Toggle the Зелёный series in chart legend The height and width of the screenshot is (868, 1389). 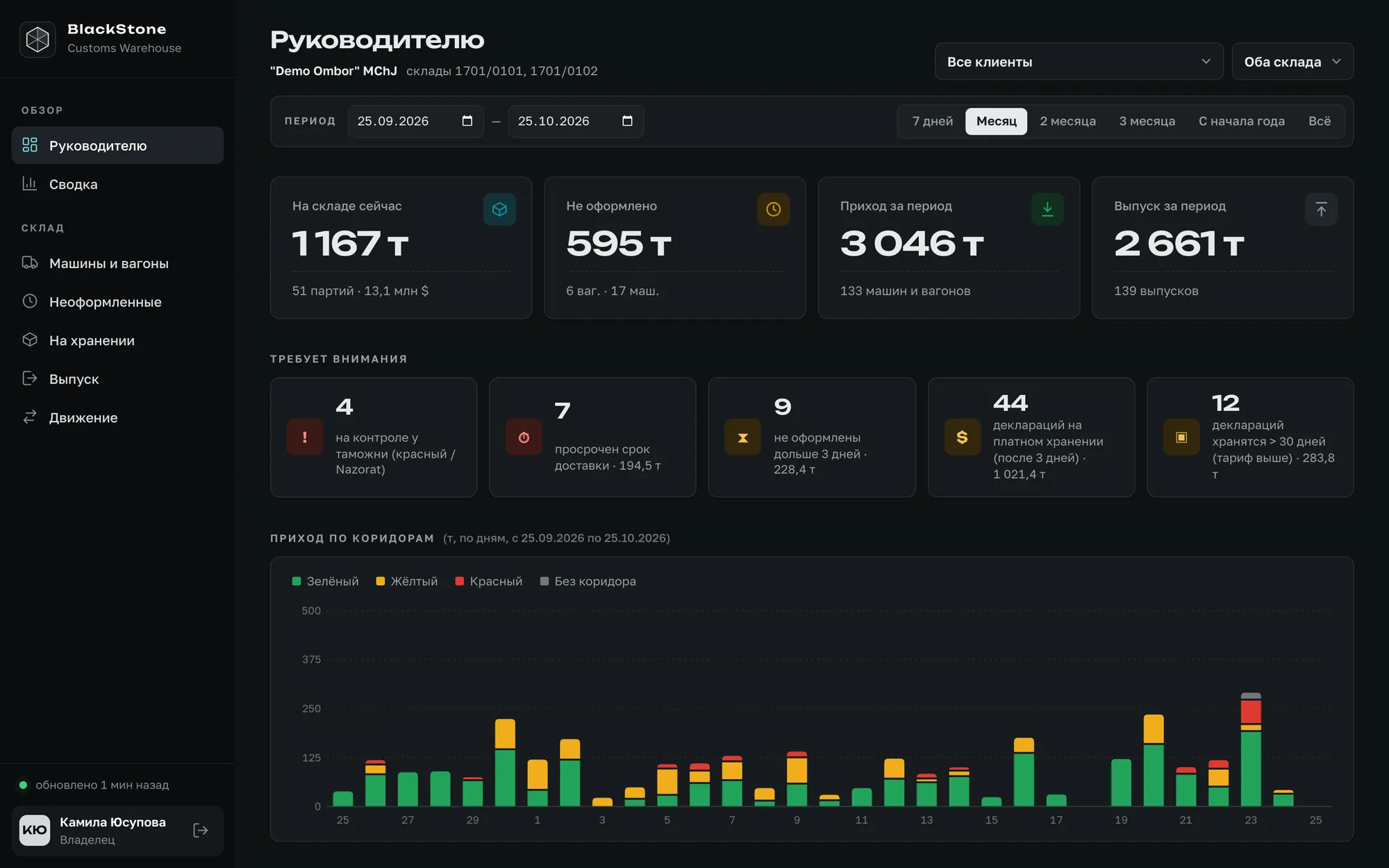[x=325, y=581]
